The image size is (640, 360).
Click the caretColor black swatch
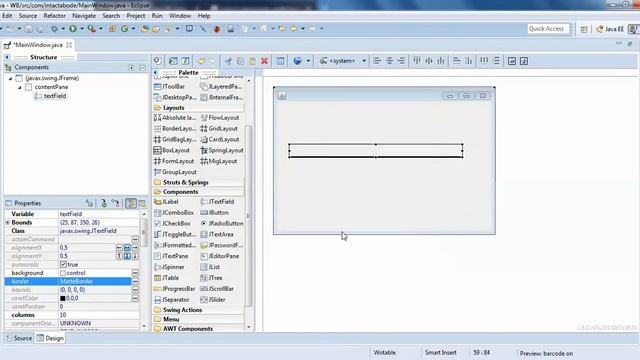click(63, 298)
